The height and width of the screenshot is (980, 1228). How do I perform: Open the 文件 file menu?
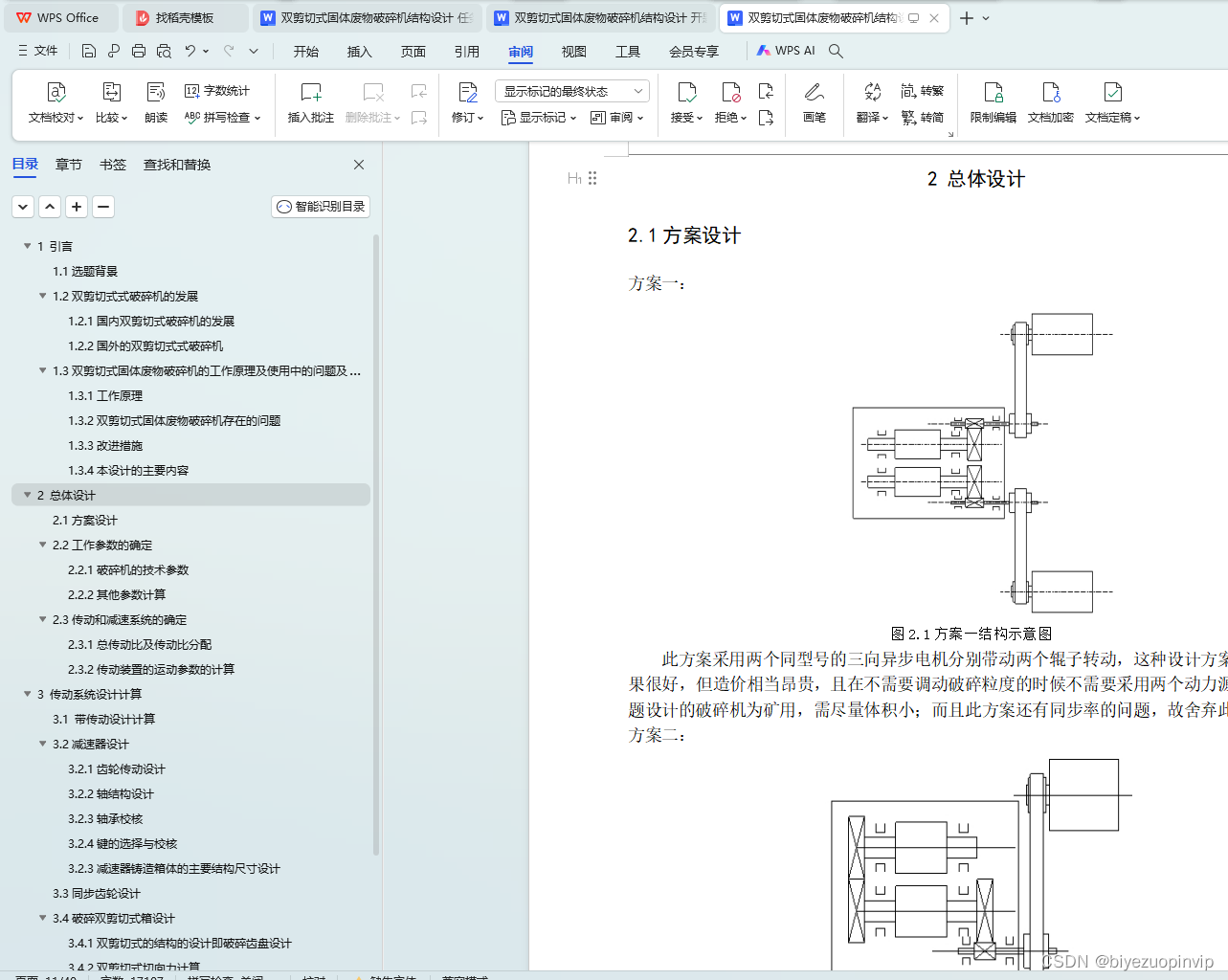pos(38,51)
